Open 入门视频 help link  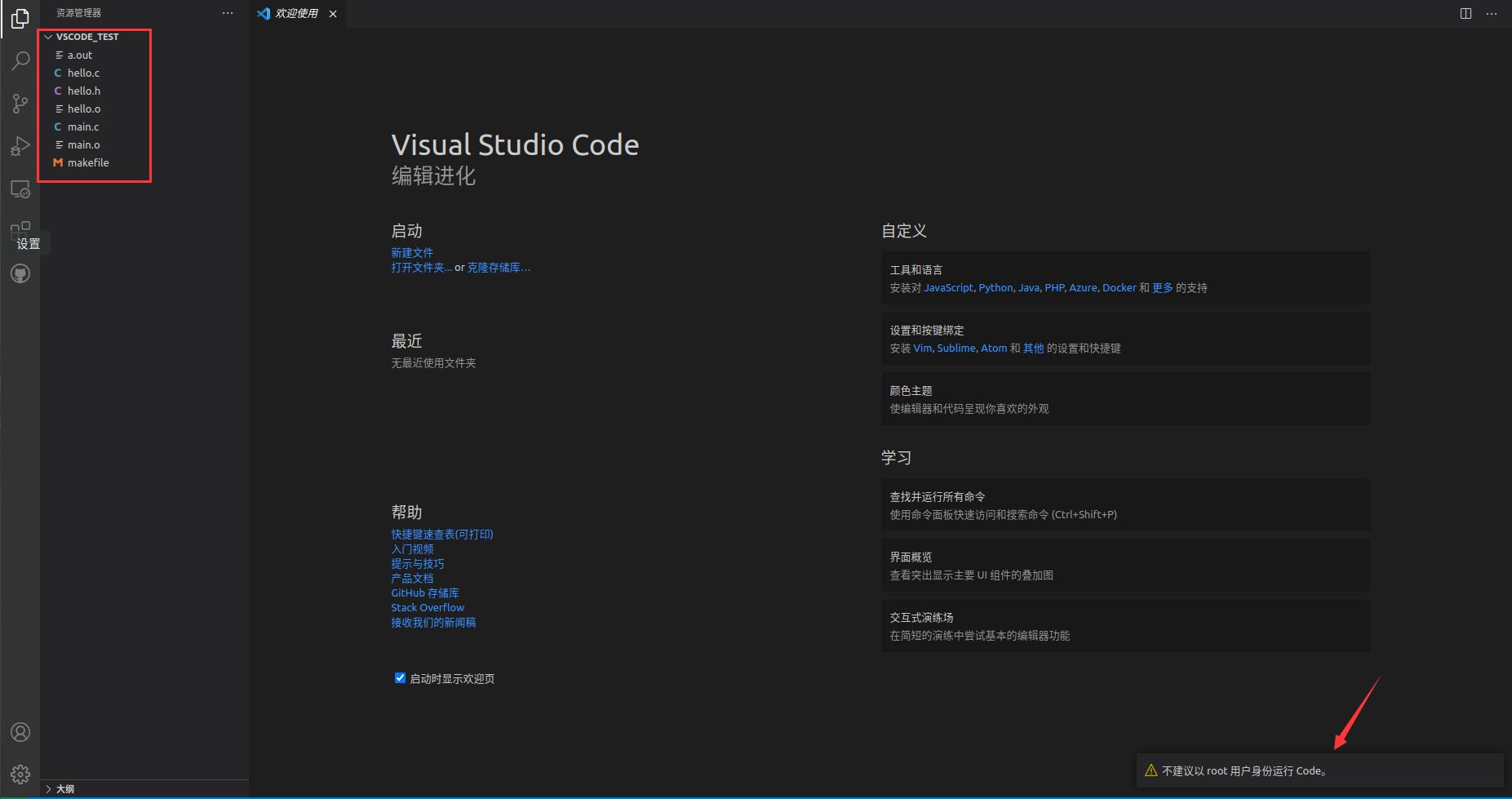pyautogui.click(x=412, y=549)
